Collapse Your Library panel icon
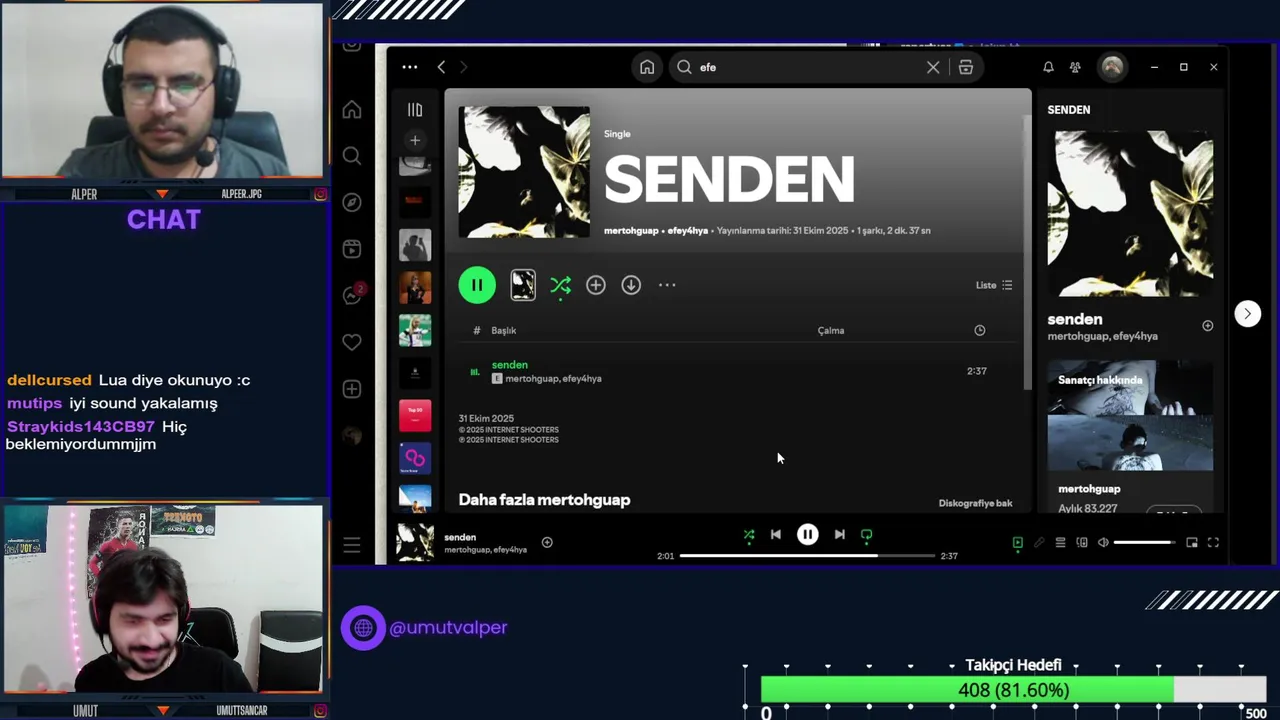 415,110
